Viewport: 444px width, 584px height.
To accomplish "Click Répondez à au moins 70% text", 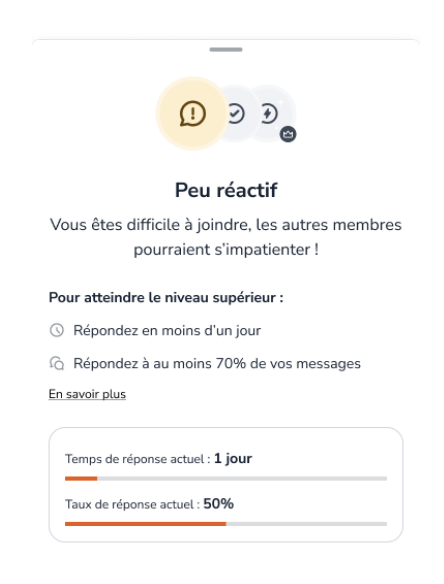I will (217, 363).
